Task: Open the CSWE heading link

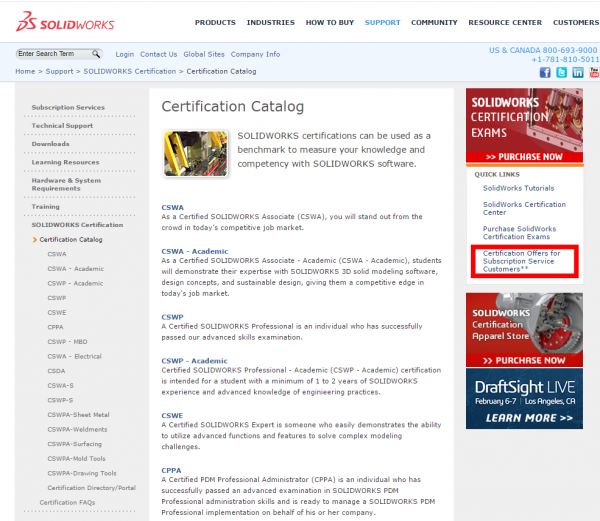Action: (x=173, y=415)
